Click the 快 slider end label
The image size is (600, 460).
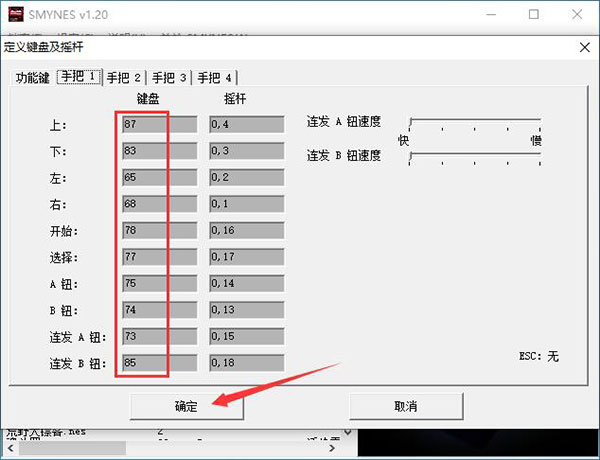(403, 140)
